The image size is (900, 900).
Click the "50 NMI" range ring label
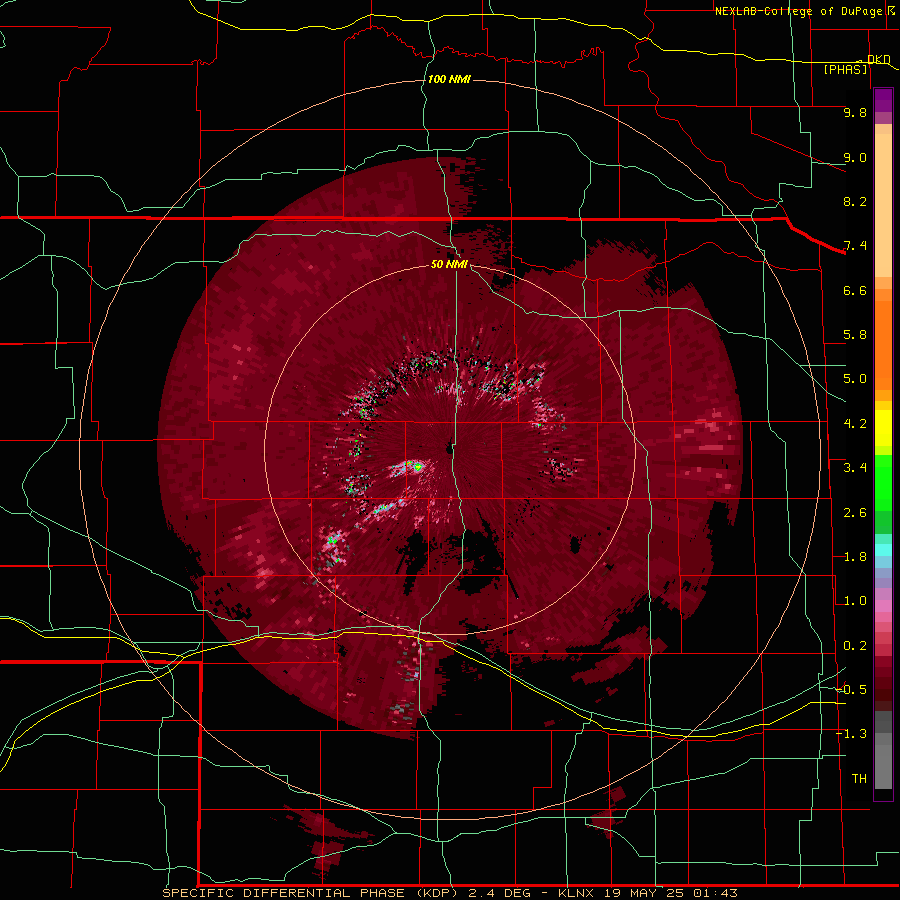tap(449, 264)
